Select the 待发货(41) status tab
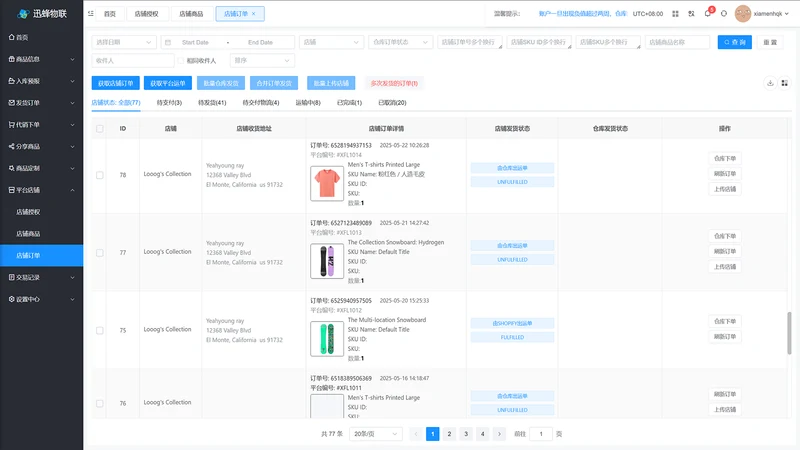The height and width of the screenshot is (450, 800). pyautogui.click(x=212, y=103)
